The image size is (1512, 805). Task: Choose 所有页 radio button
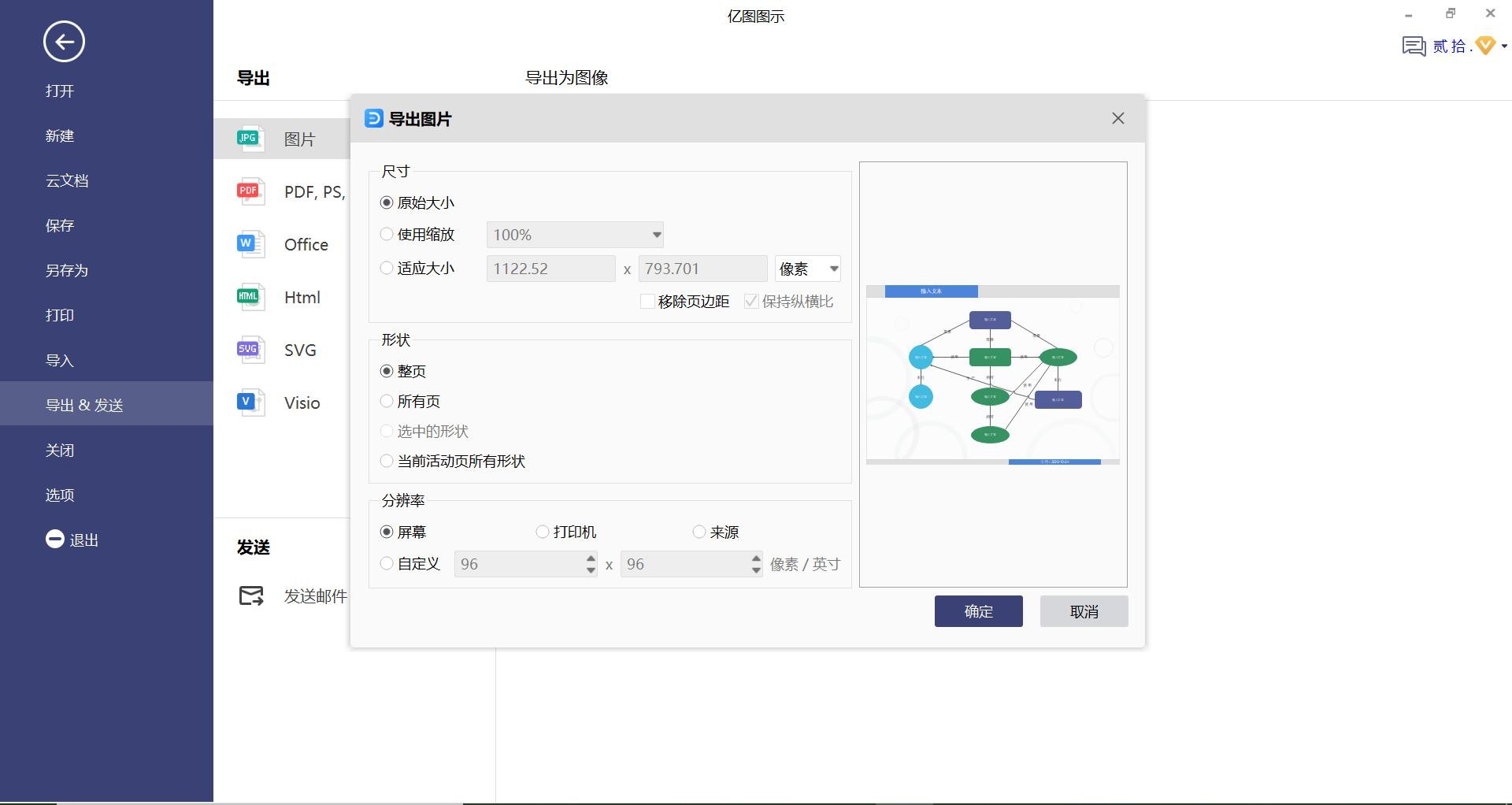(x=387, y=402)
